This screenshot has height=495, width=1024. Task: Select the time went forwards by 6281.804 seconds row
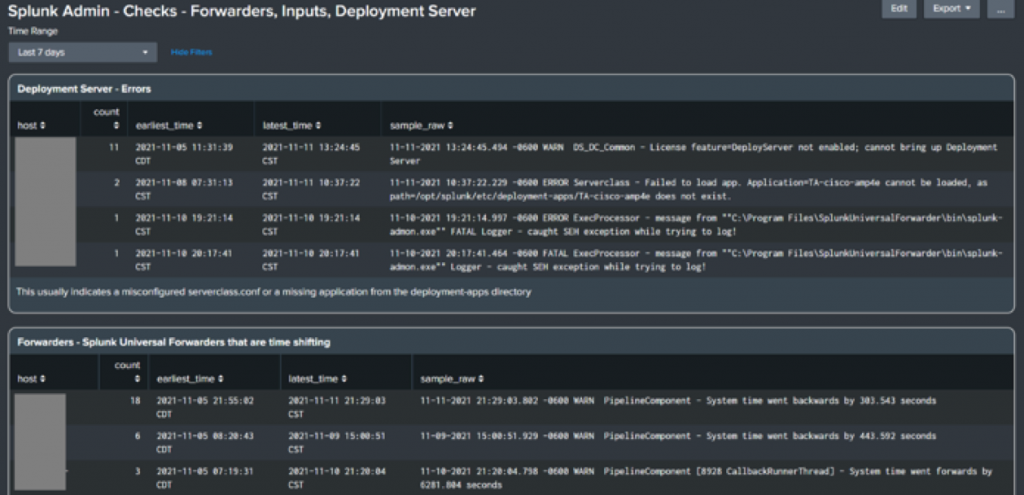511,478
